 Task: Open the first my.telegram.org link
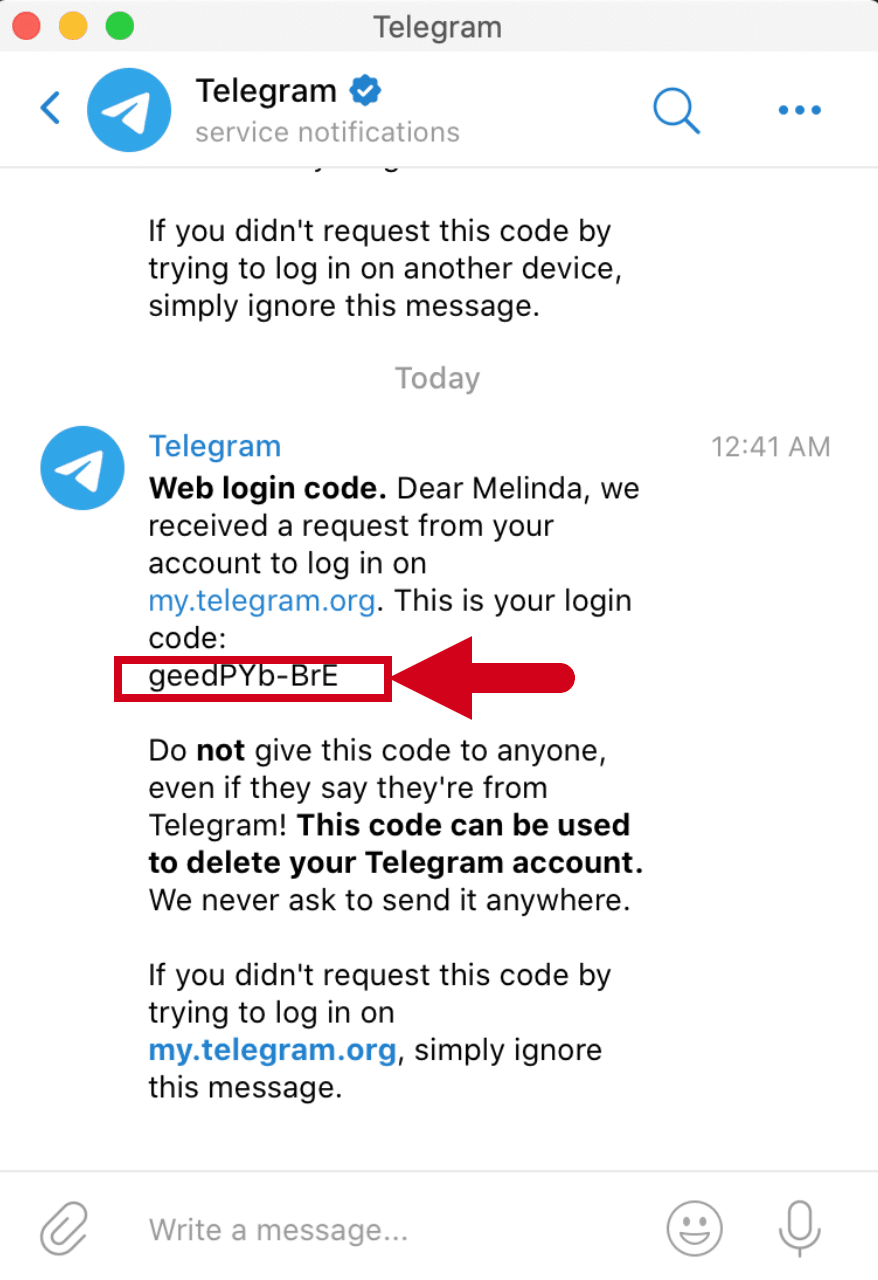pos(262,601)
